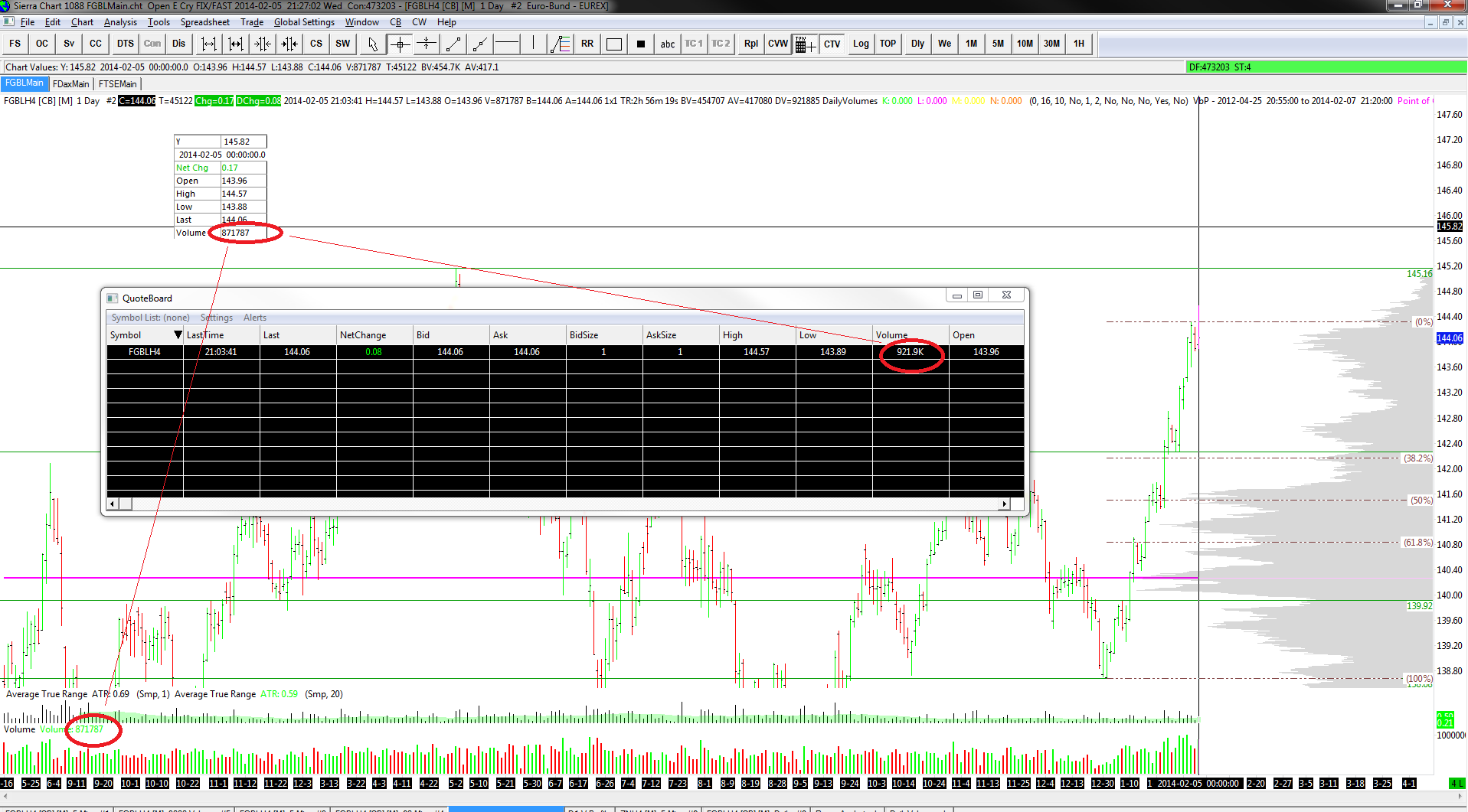
Task: Click the Volume column header in QuoteBoard
Action: tap(911, 335)
